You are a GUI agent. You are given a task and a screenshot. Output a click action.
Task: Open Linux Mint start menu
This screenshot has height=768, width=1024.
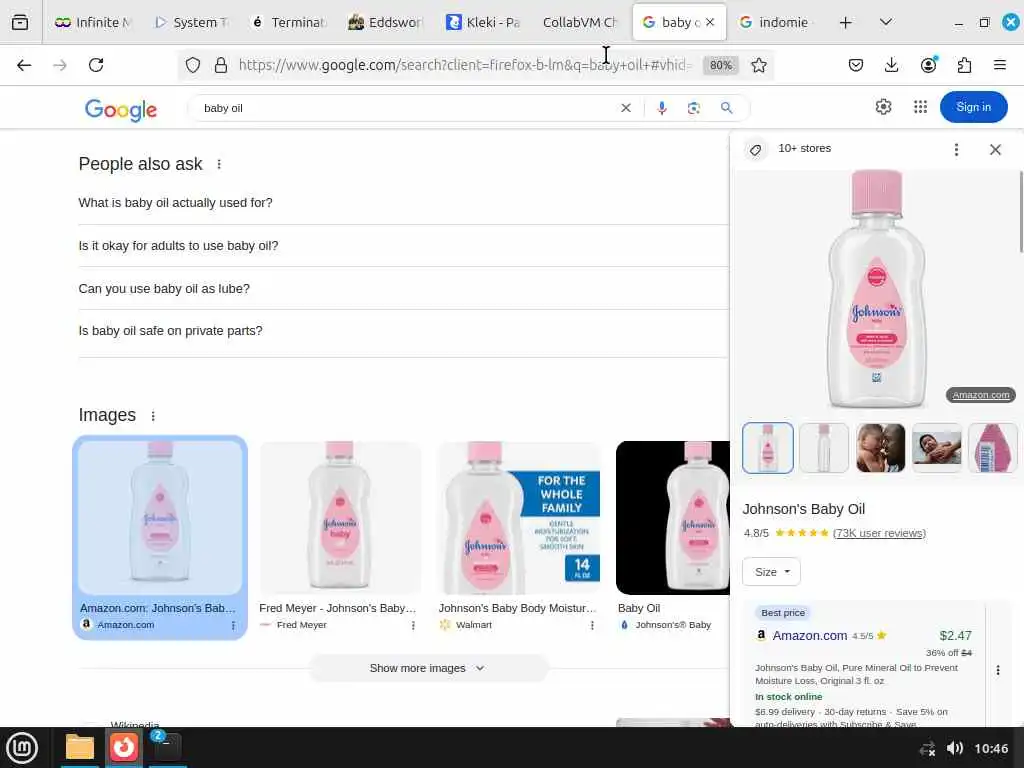tap(22, 748)
